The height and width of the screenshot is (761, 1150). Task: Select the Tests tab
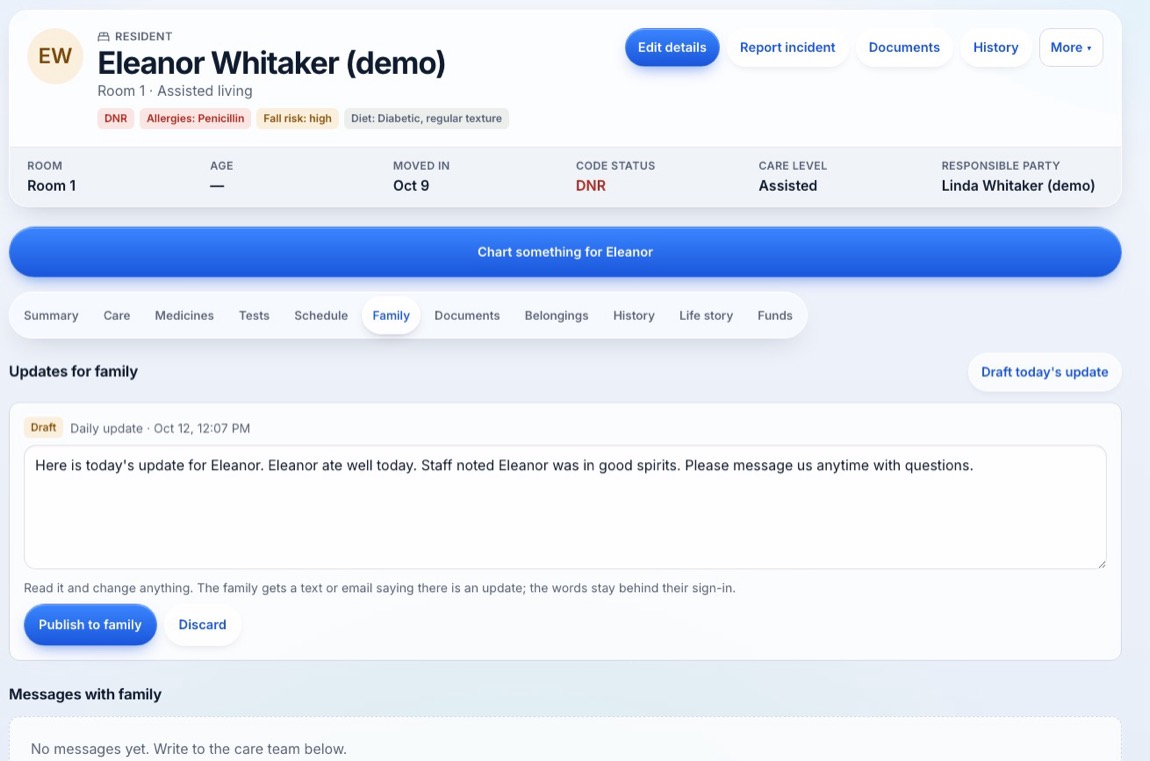254,315
